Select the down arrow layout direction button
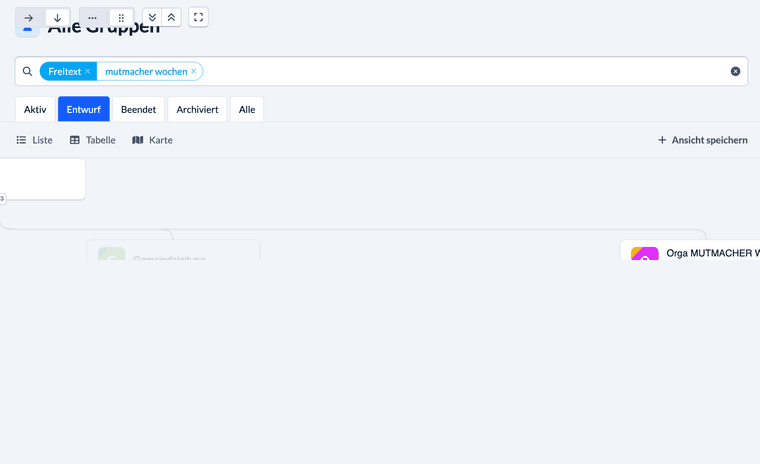Image resolution: width=760 pixels, height=464 pixels. (58, 18)
